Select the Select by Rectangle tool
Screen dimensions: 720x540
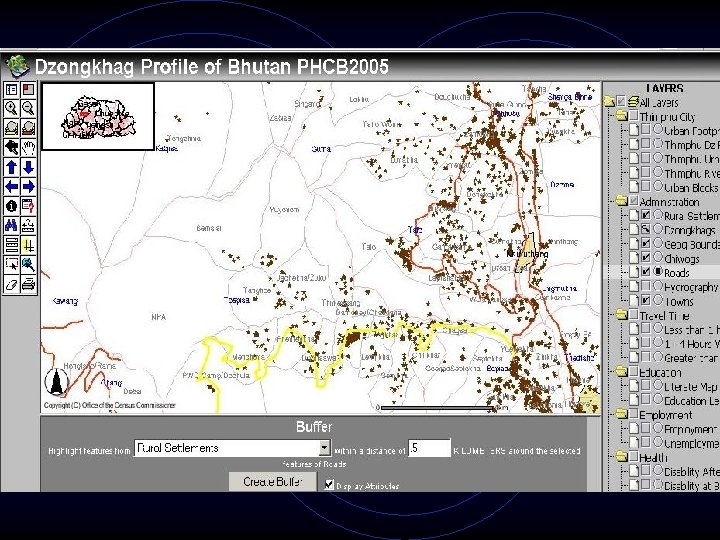tap(11, 265)
